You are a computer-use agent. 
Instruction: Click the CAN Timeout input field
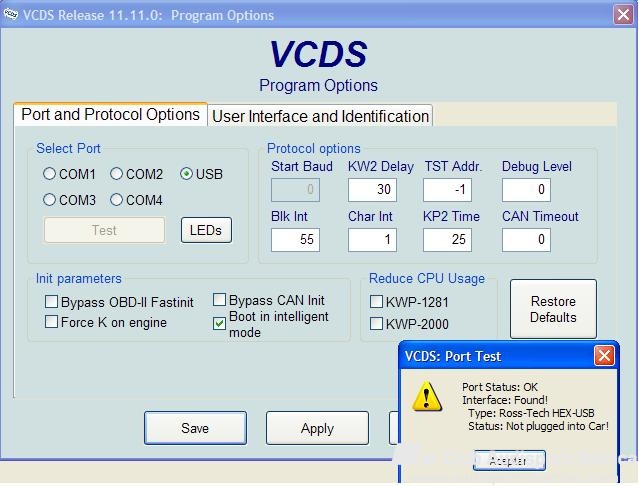click(526, 240)
